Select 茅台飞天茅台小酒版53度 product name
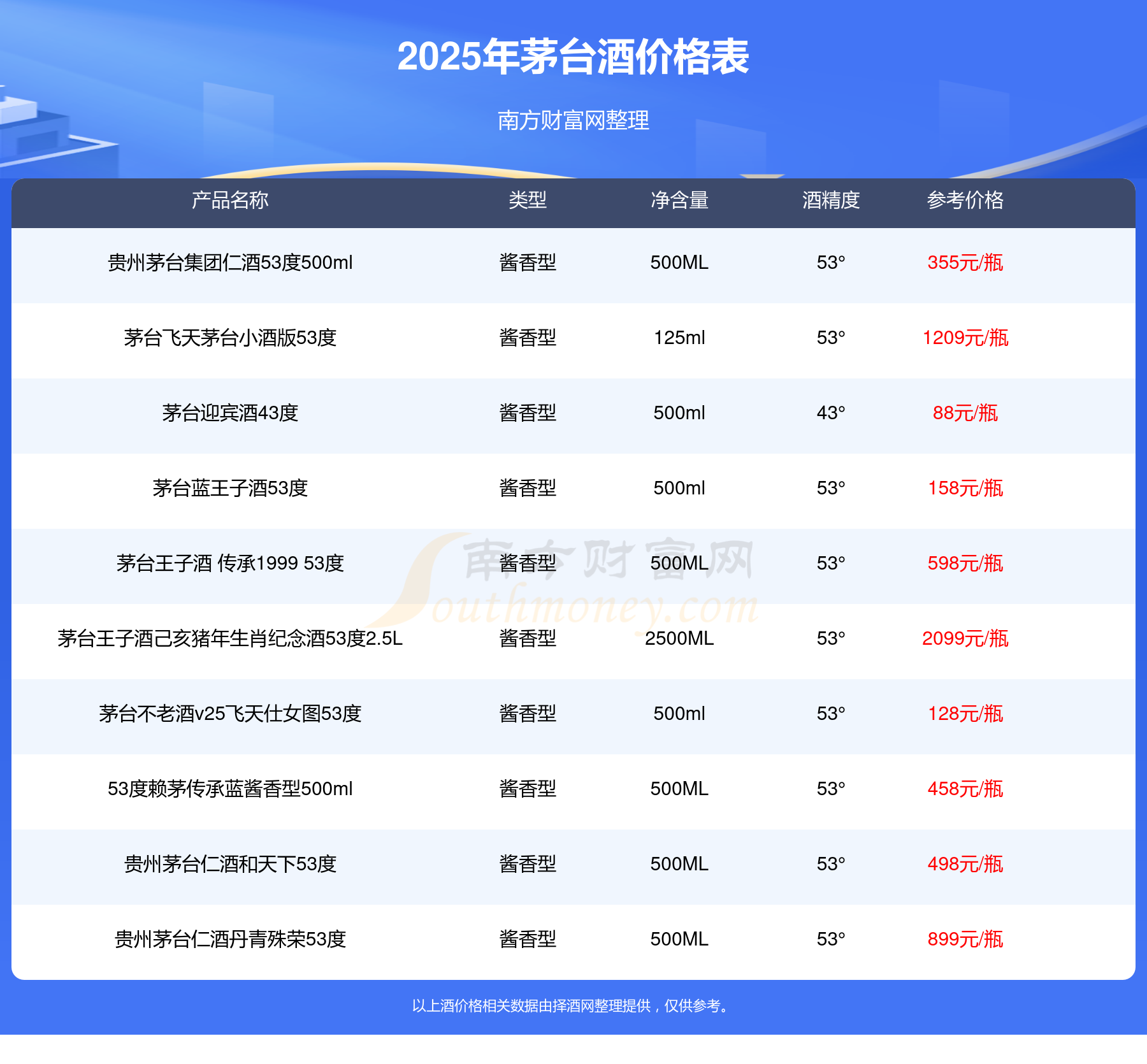This screenshot has width=1147, height=1064. point(230,338)
